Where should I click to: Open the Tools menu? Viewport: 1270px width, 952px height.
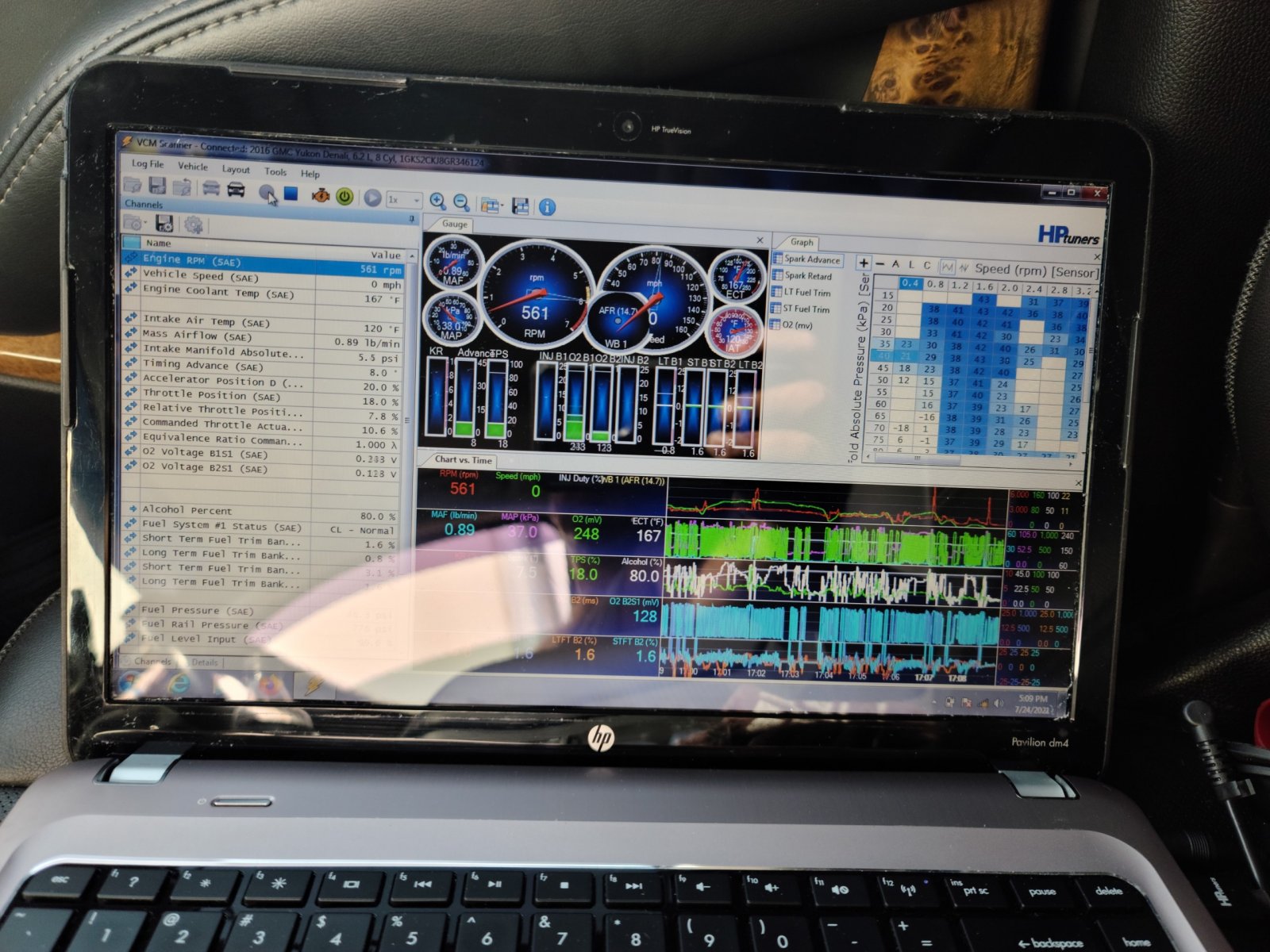(x=275, y=171)
